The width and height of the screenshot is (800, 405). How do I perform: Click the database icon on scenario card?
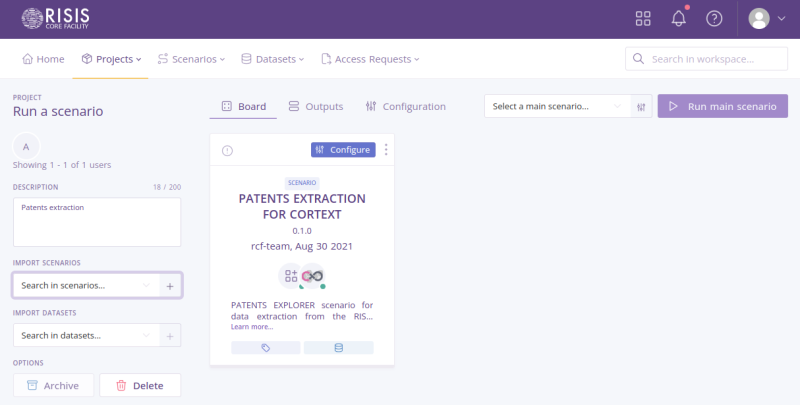point(338,348)
